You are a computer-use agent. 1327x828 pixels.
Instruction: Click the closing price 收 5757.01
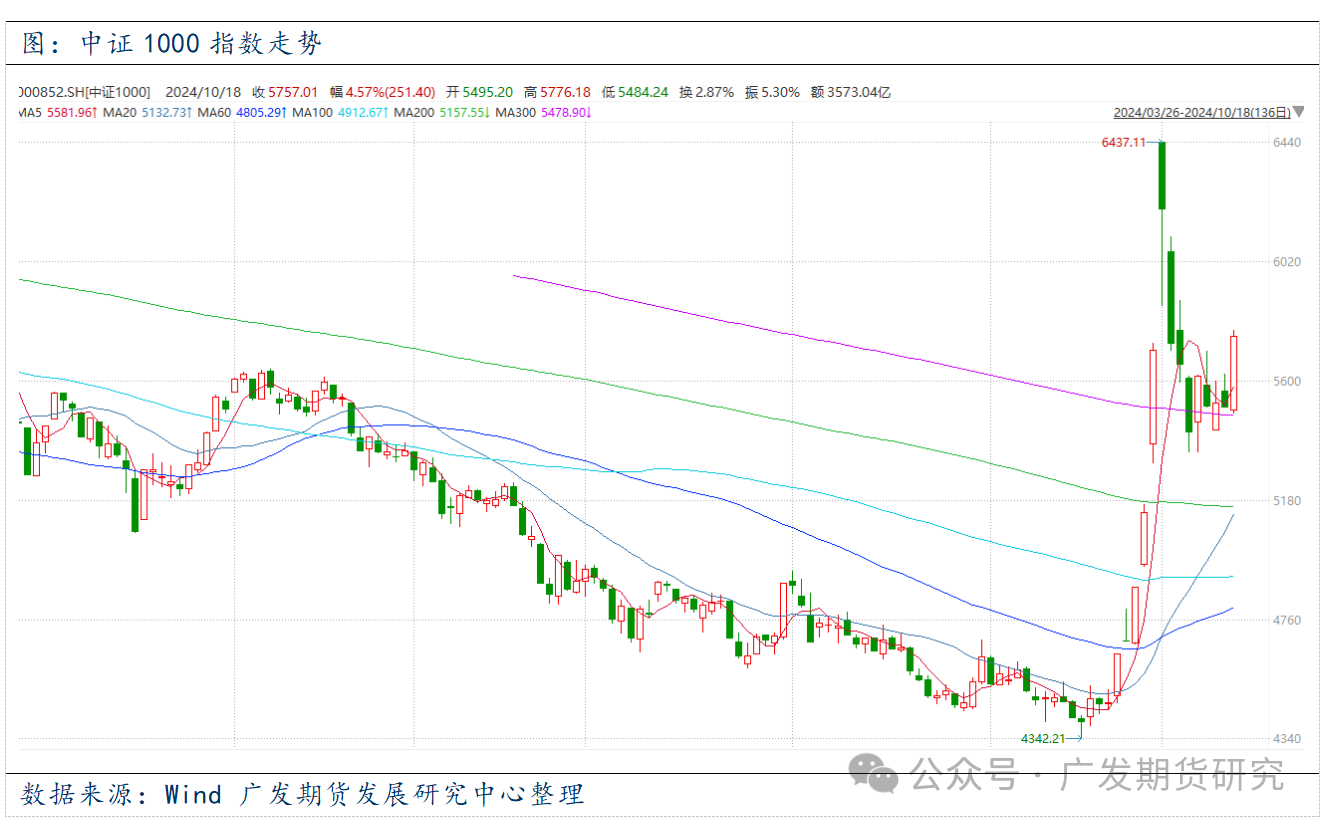(x=285, y=92)
